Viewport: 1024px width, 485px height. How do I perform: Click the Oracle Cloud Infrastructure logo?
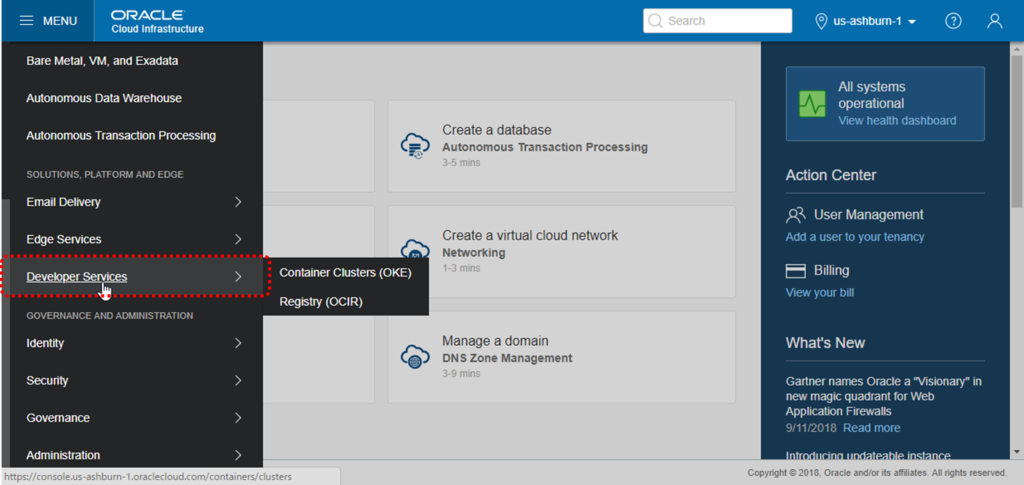coord(157,21)
